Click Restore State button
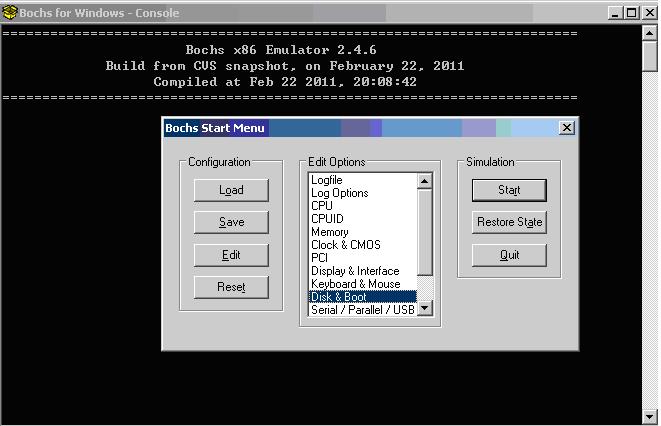 [509, 222]
